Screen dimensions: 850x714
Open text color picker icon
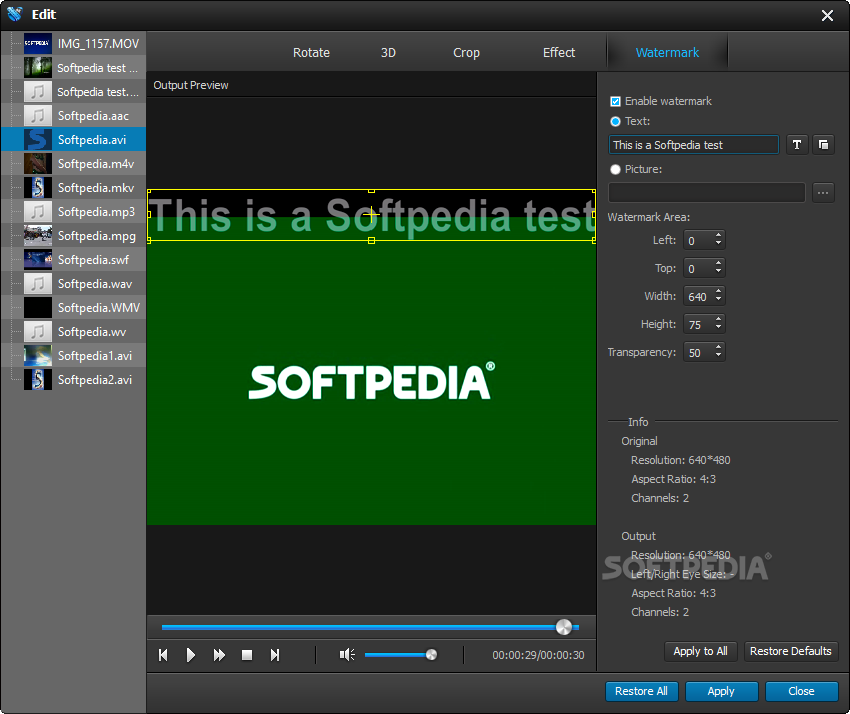(823, 145)
